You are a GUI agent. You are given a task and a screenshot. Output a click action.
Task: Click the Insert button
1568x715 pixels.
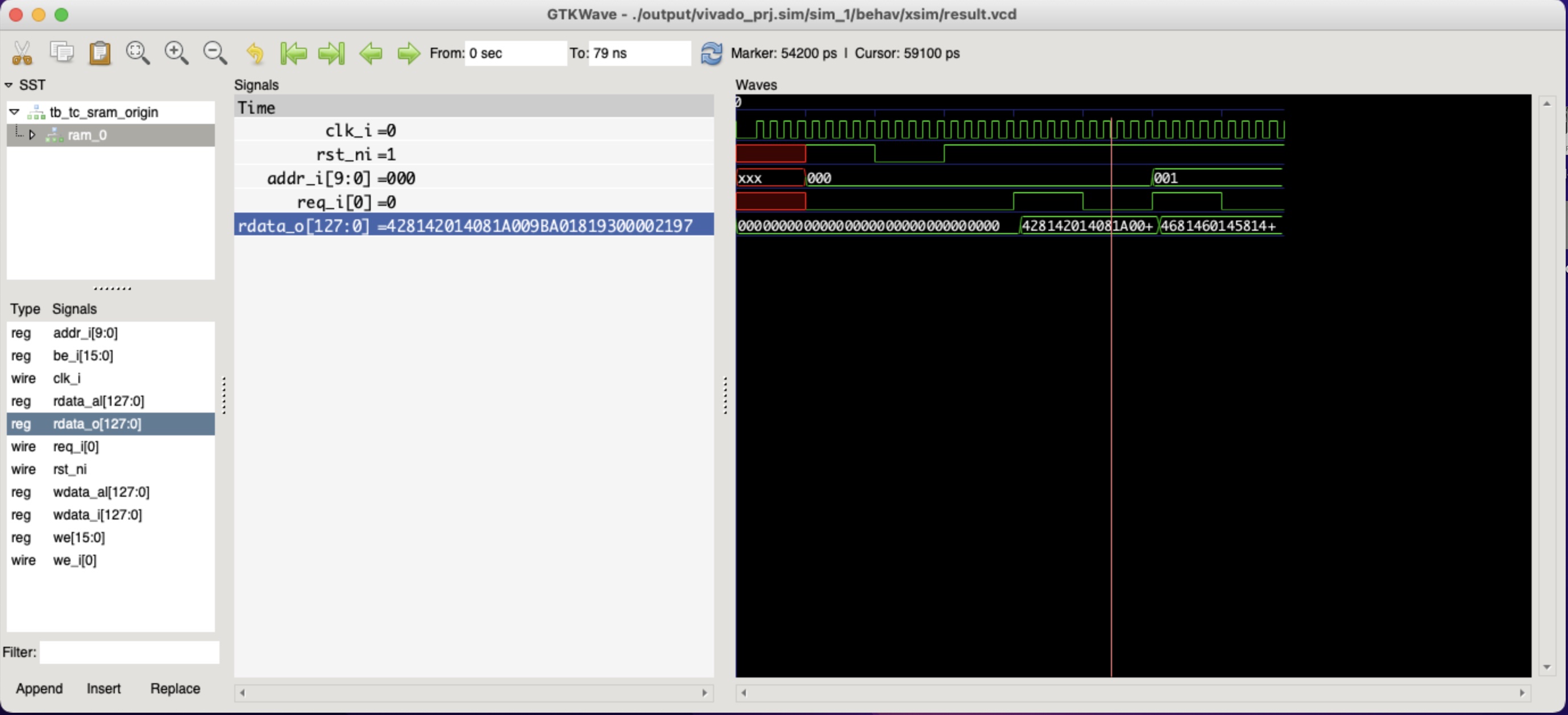point(103,688)
